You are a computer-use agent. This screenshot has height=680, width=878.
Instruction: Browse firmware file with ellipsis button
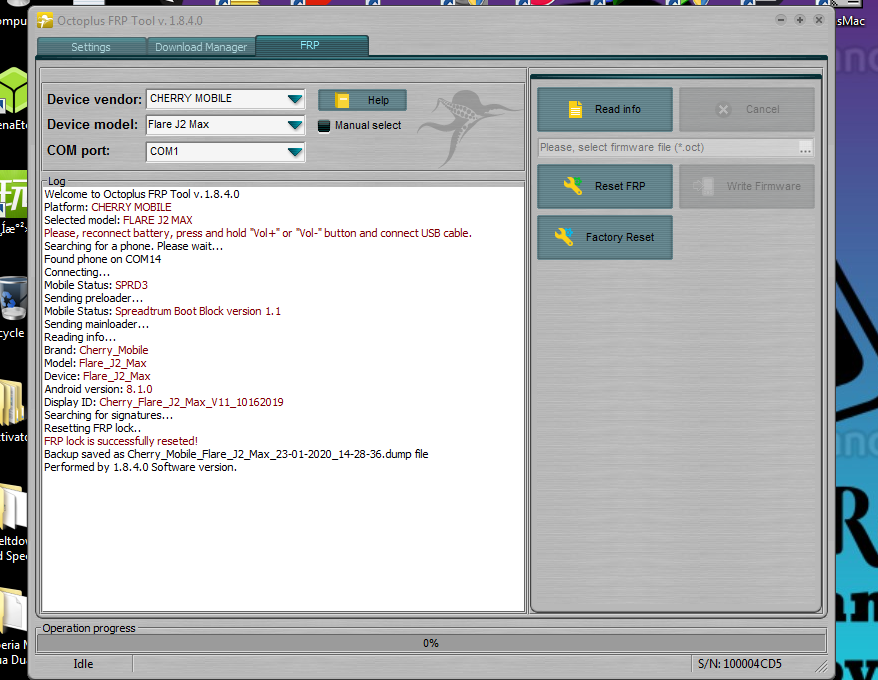click(805, 148)
